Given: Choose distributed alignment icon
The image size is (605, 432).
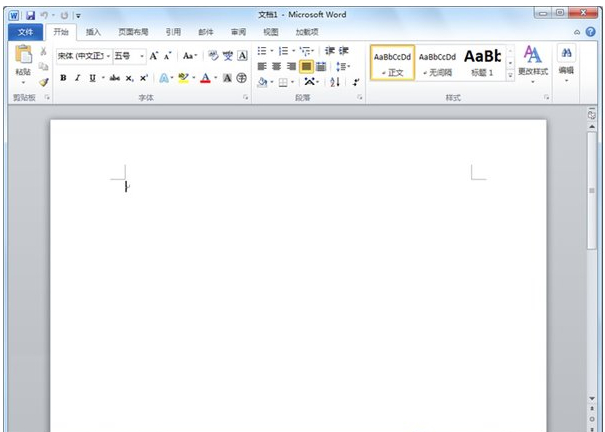Looking at the screenshot, I should point(321,66).
